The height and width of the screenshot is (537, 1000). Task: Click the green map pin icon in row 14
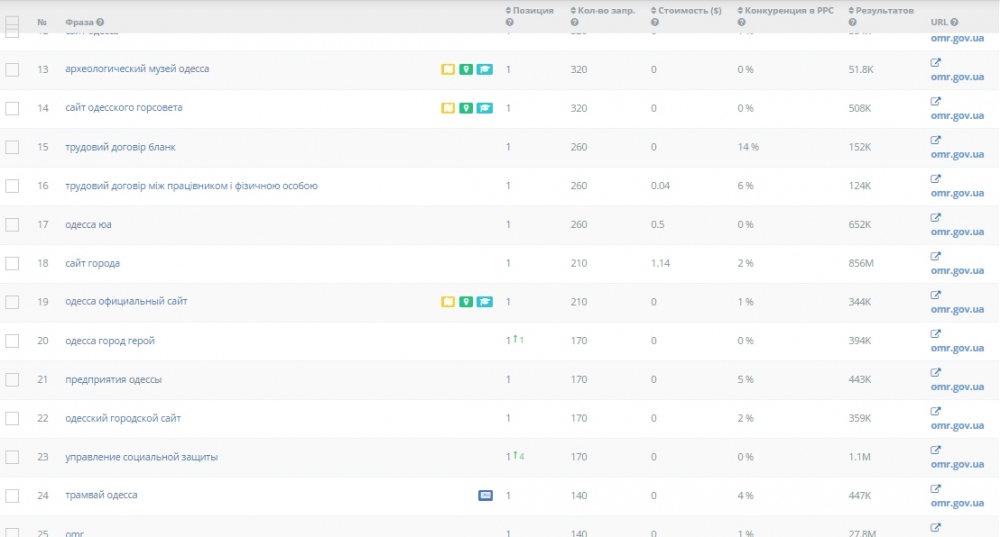click(x=466, y=108)
